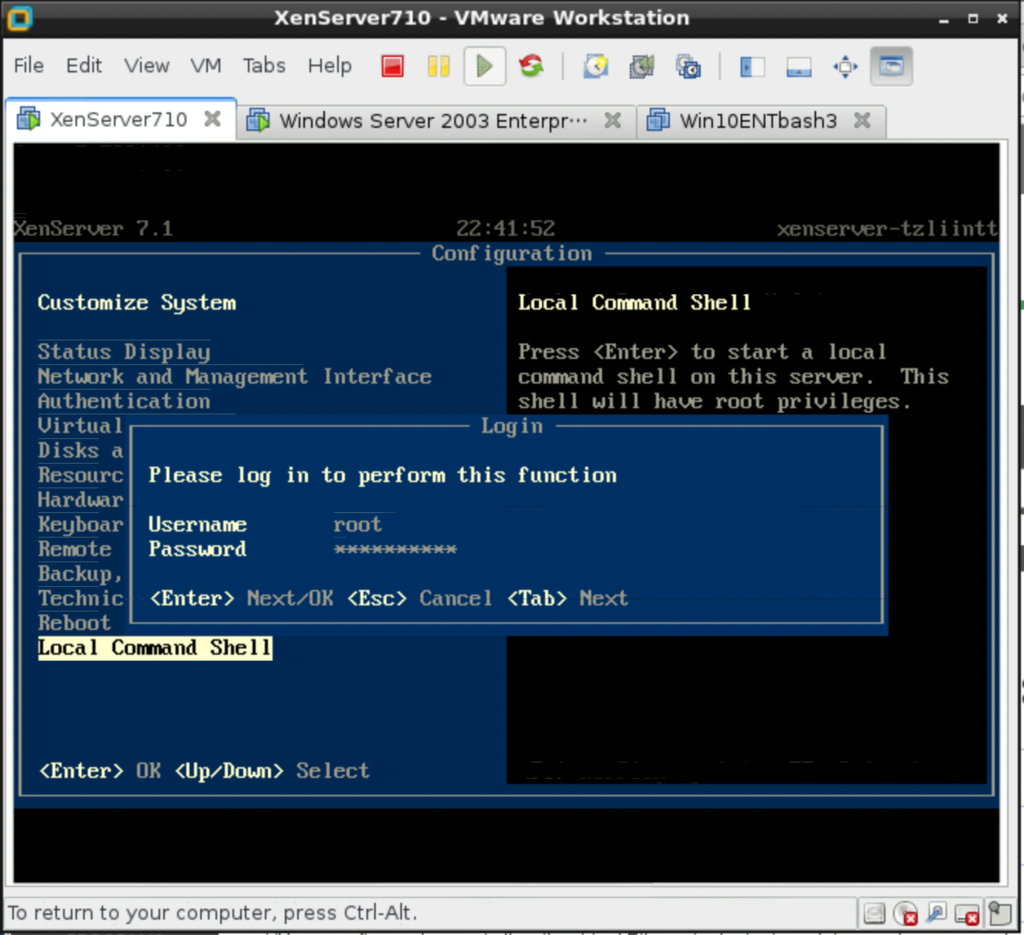Click the display device status icon with the red X

[x=967, y=914]
